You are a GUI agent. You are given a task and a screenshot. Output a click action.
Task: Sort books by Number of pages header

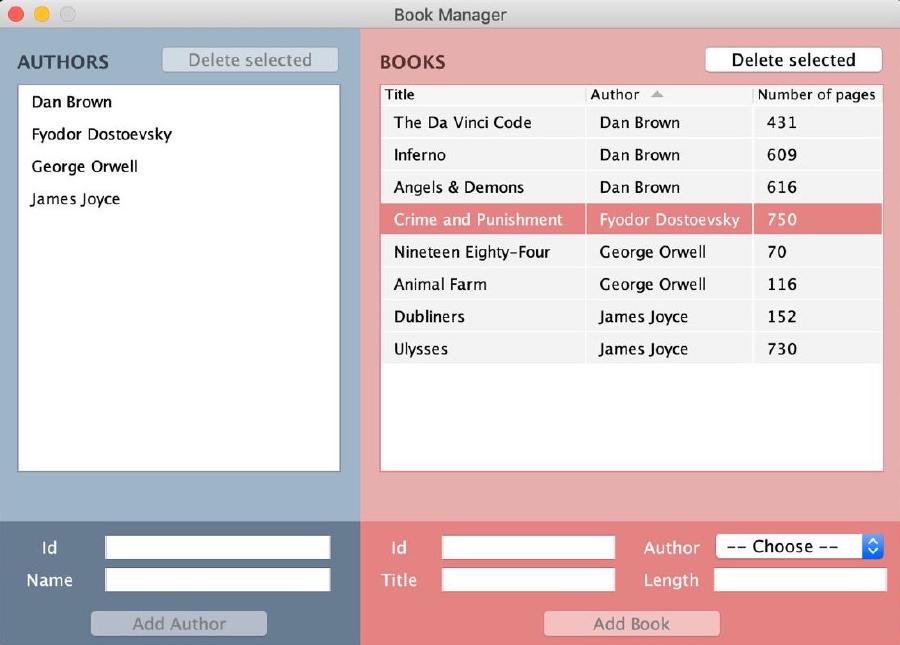[816, 94]
